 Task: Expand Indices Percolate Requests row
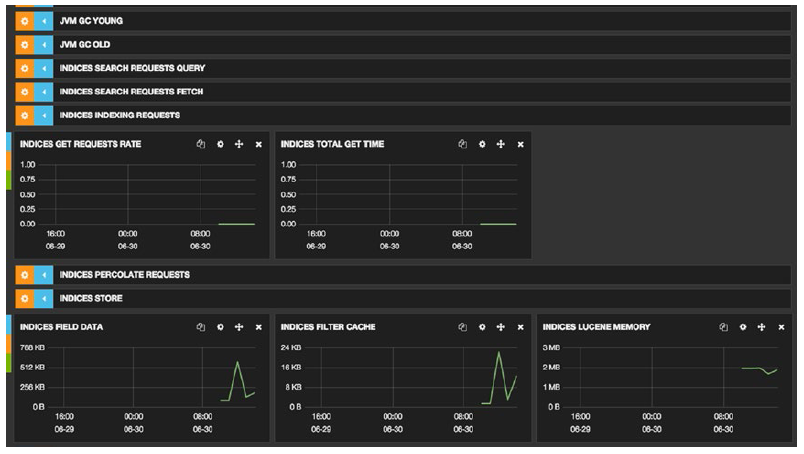tap(44, 275)
